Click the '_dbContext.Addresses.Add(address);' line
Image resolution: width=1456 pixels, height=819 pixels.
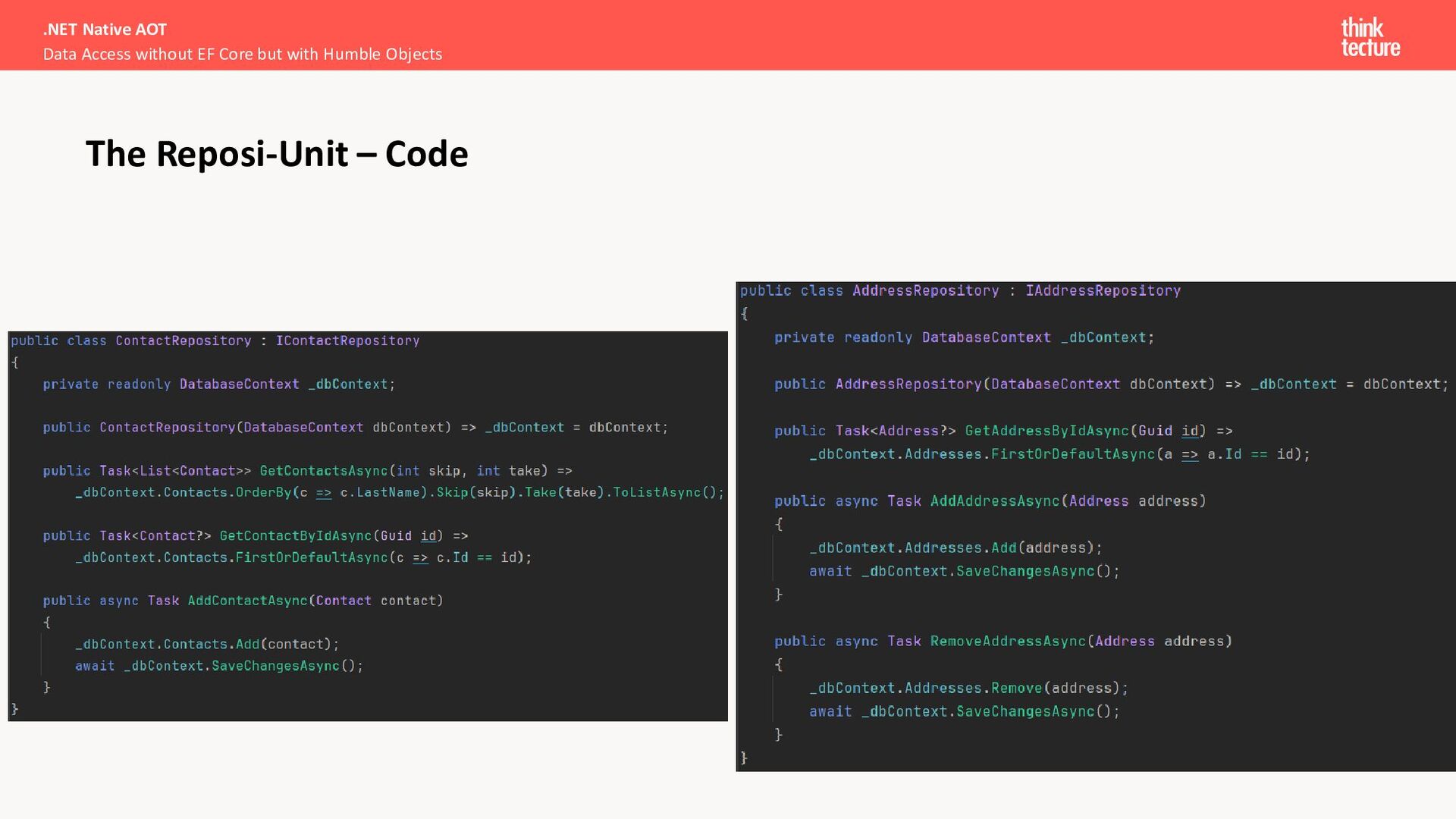pos(955,548)
